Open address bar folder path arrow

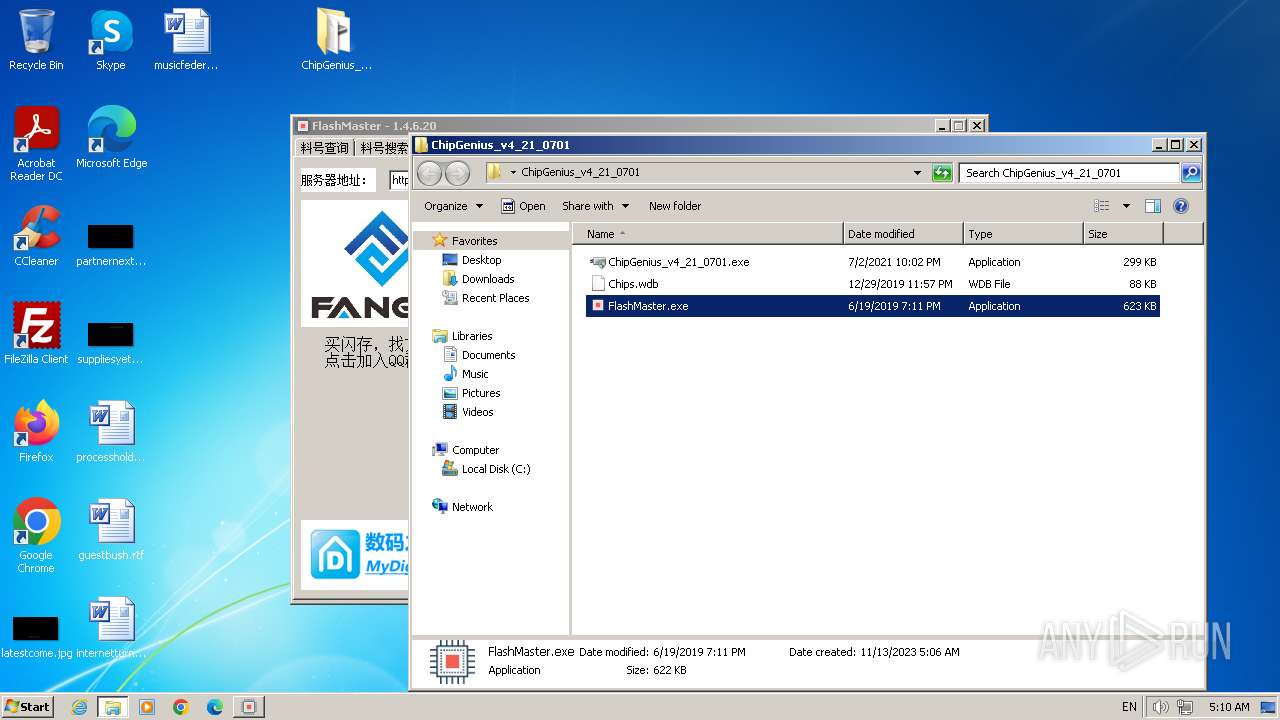[x=513, y=172]
